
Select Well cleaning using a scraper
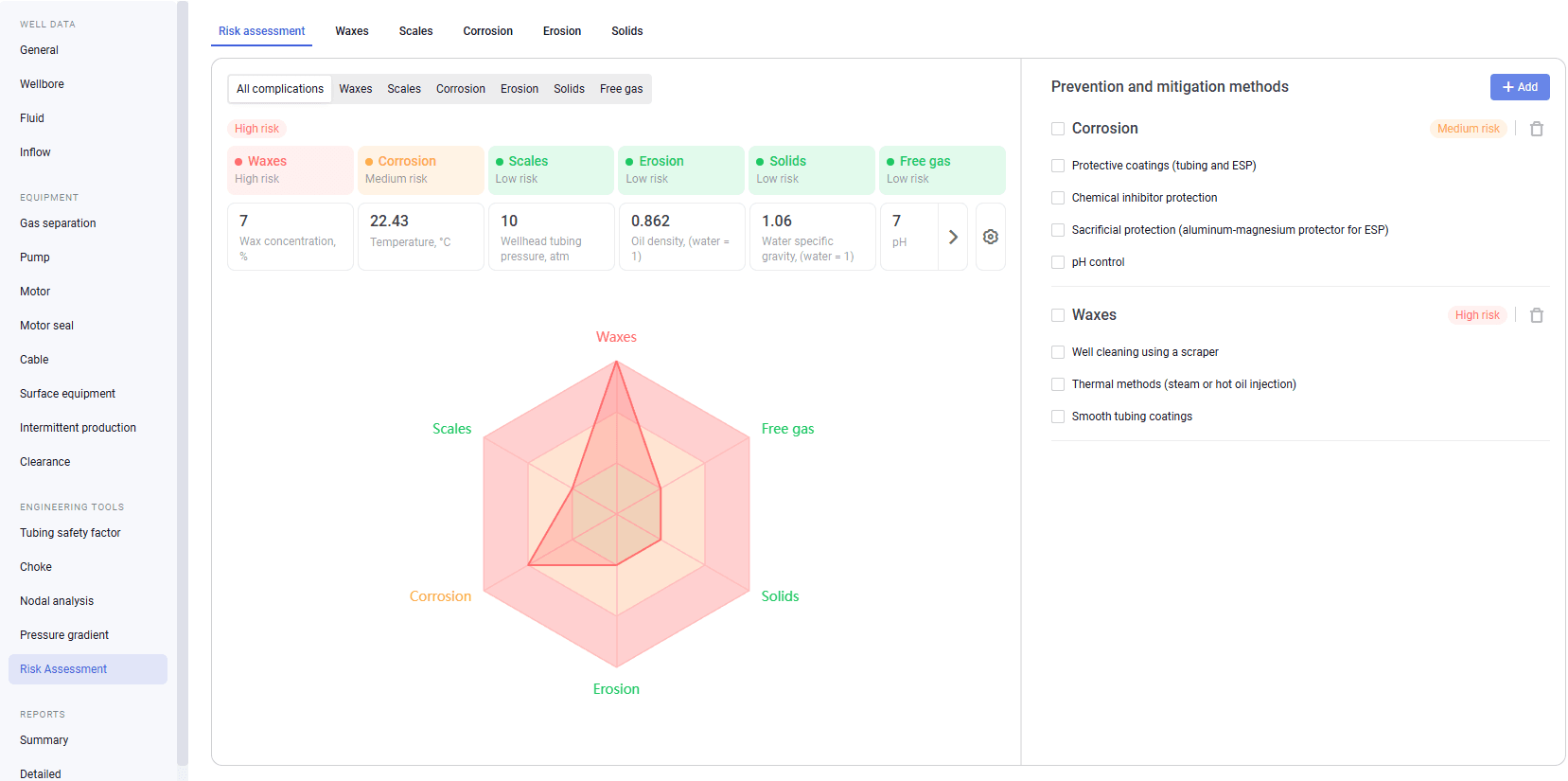pos(1058,352)
